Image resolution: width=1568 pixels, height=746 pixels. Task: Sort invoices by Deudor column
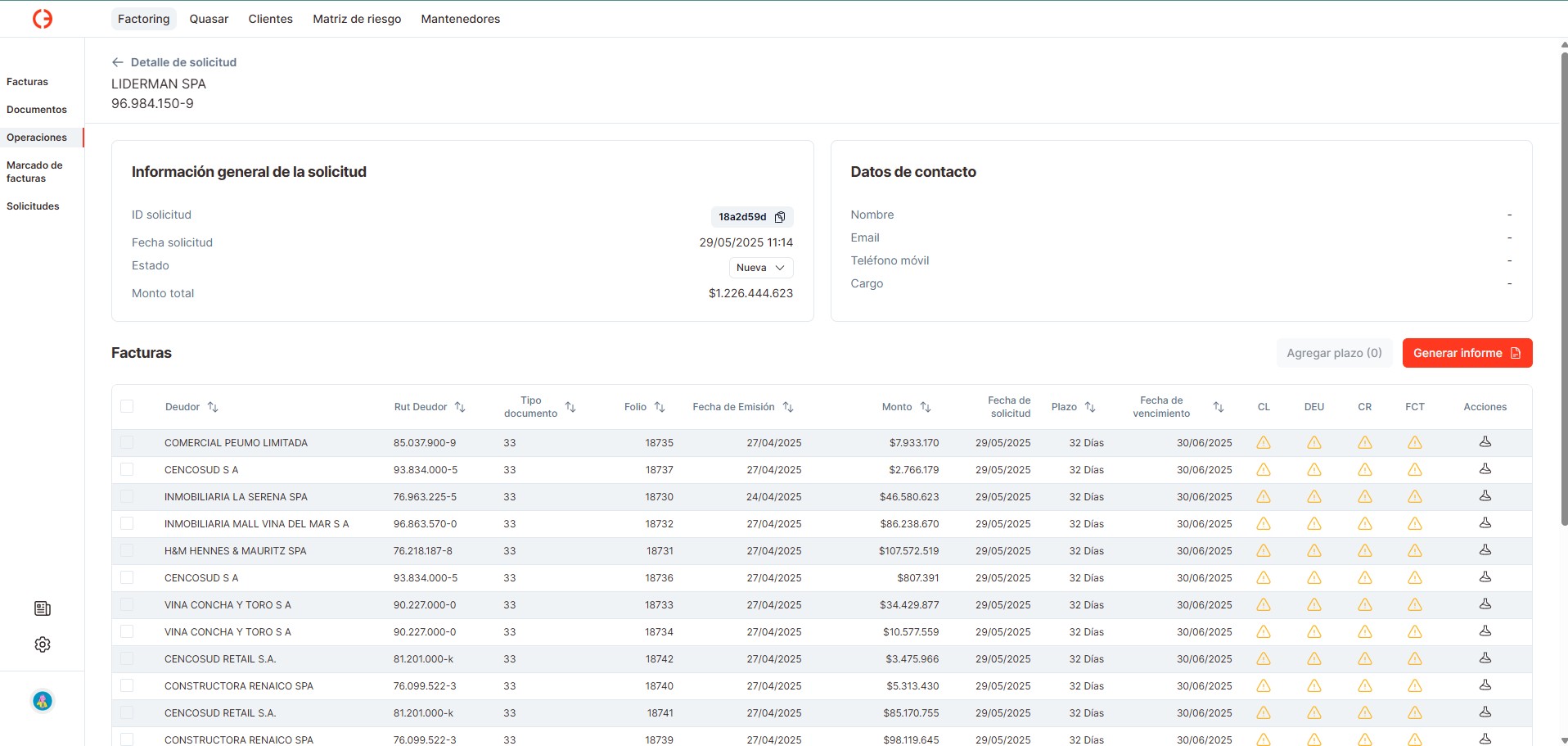[213, 407]
